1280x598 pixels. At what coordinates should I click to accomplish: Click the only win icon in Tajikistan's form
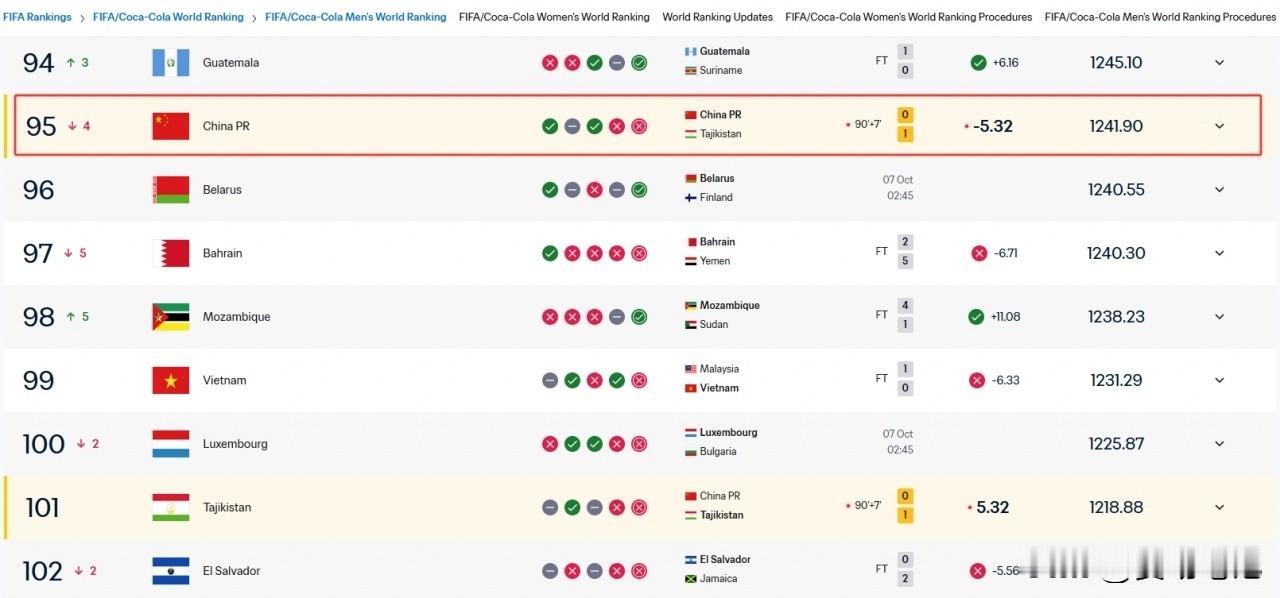572,507
